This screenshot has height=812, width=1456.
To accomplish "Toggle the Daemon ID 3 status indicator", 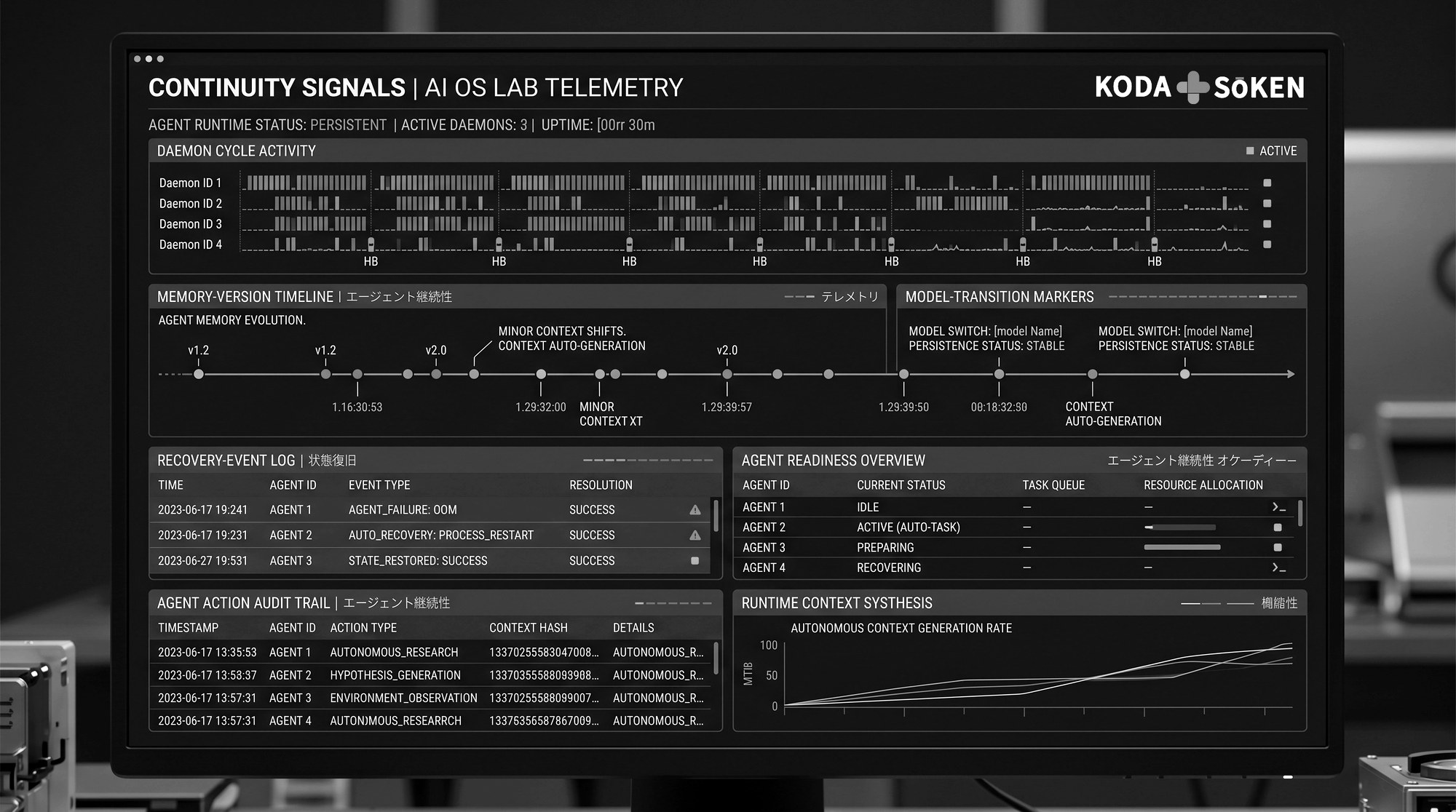I will click(x=1267, y=224).
